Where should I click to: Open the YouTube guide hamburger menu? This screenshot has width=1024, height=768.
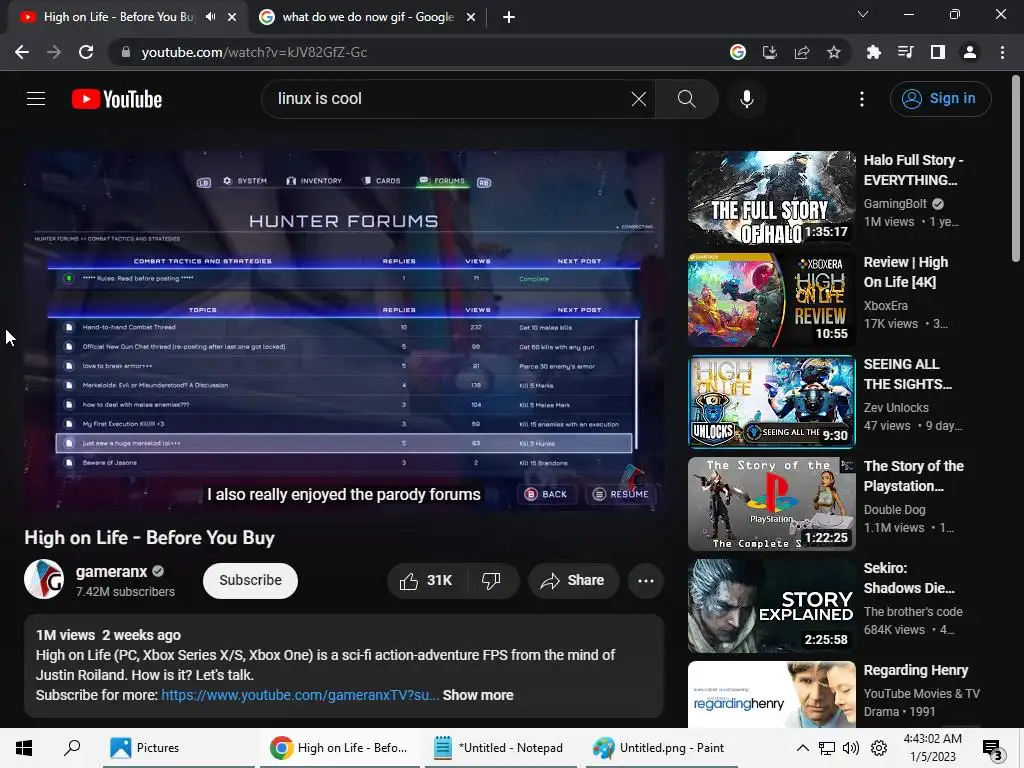(x=36, y=99)
